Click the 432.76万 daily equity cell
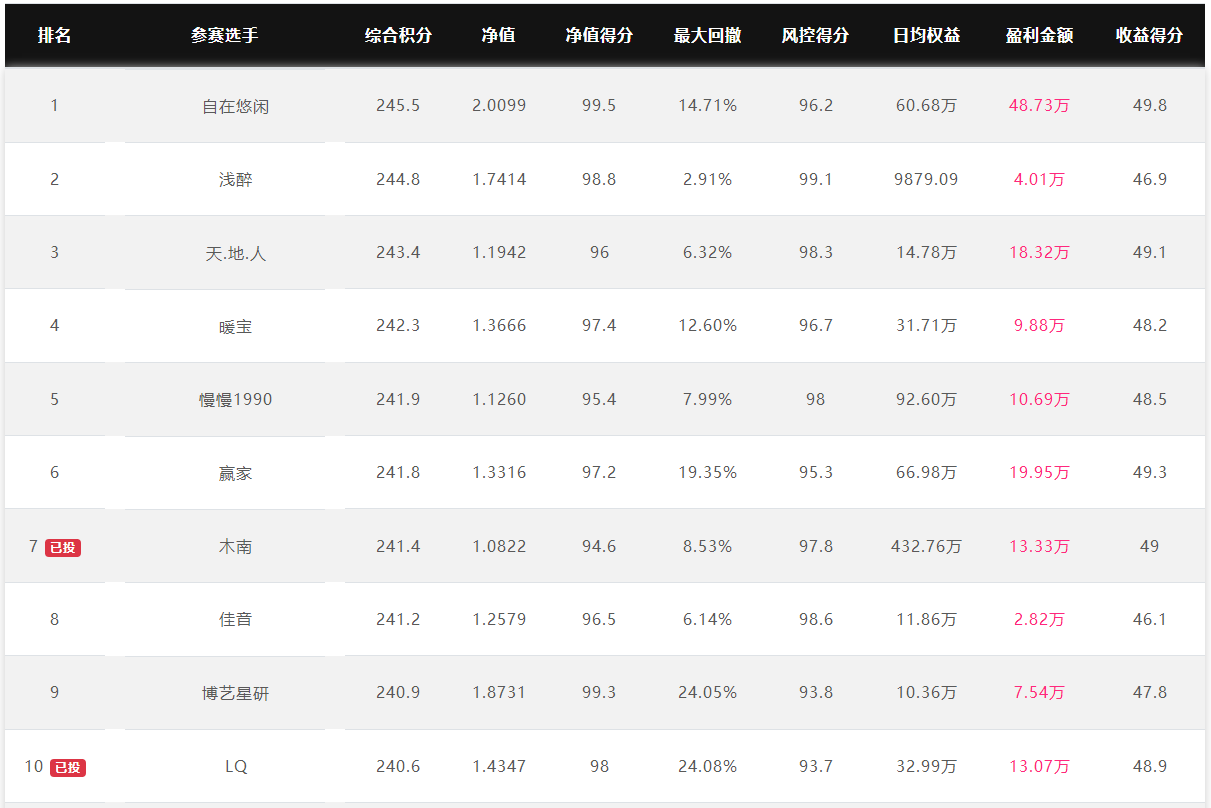Screen dimensions: 1211x808 926,547
